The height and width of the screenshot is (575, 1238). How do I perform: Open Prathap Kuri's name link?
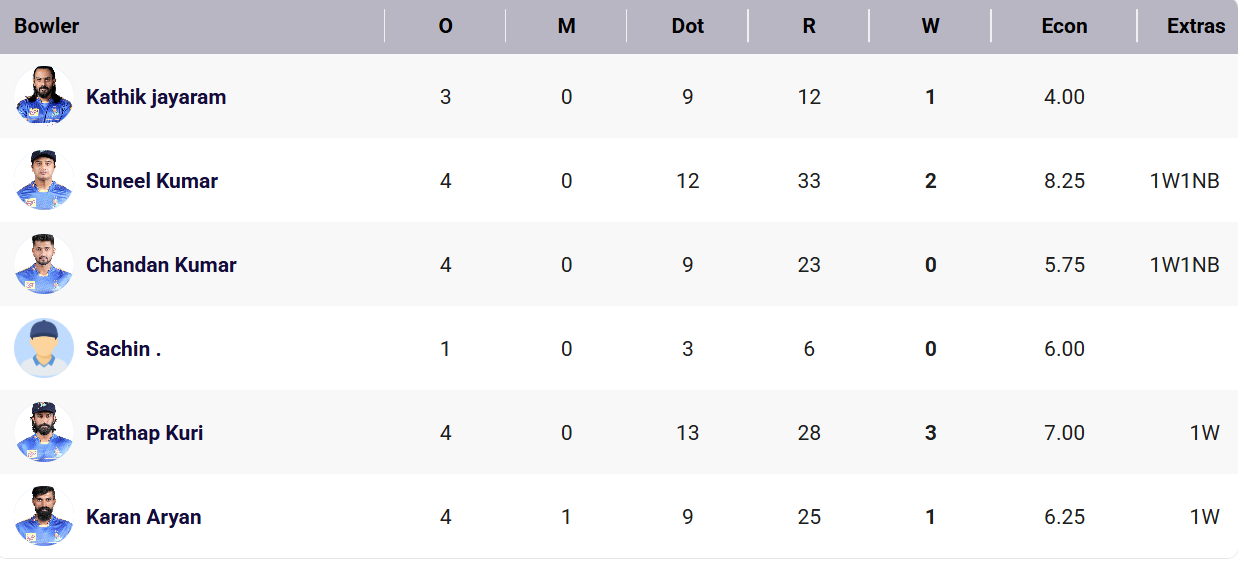tap(144, 433)
